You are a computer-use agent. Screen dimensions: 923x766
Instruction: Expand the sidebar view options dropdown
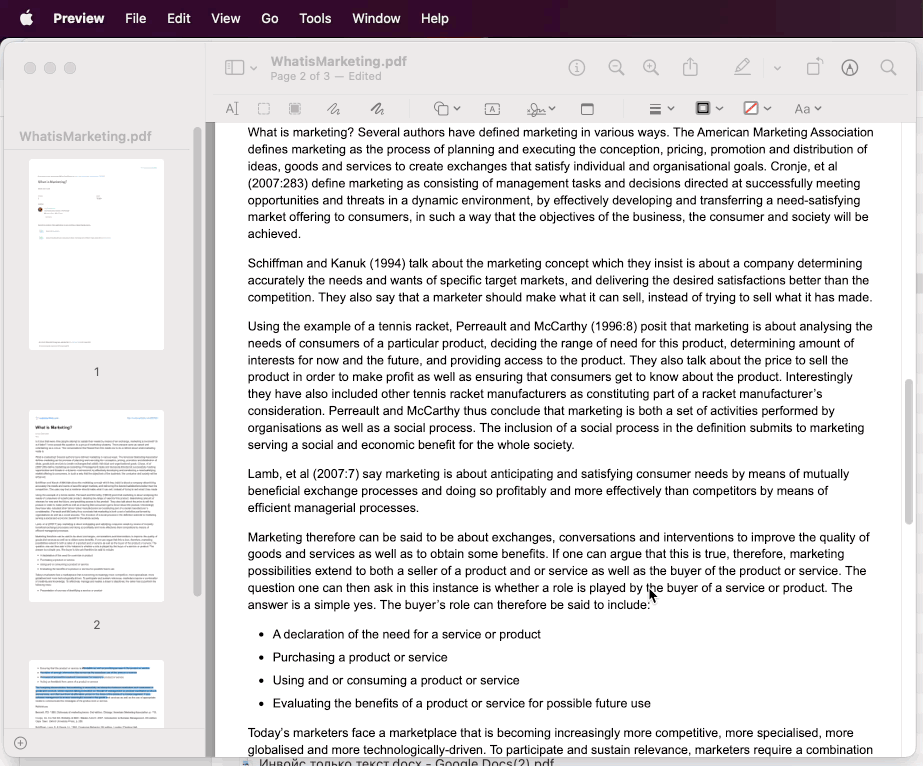tap(240, 68)
